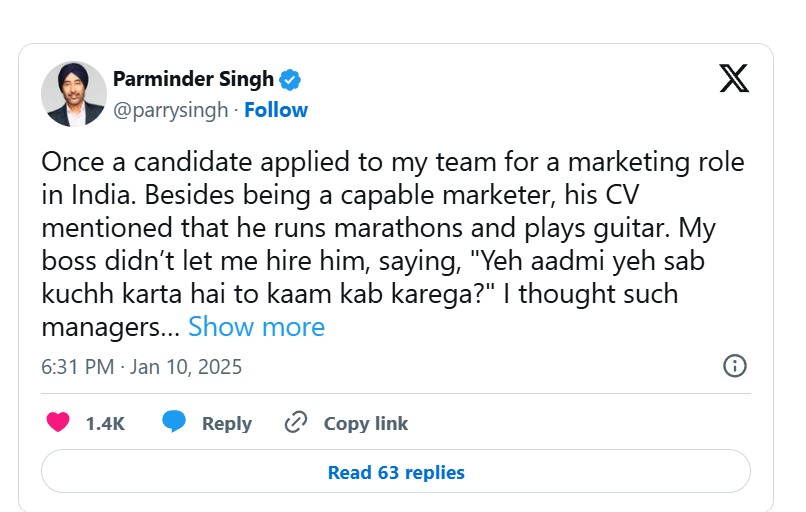Image resolution: width=806 pixels, height=512 pixels.
Task: Click the Jan 10, 2025 date
Action: coord(186,367)
